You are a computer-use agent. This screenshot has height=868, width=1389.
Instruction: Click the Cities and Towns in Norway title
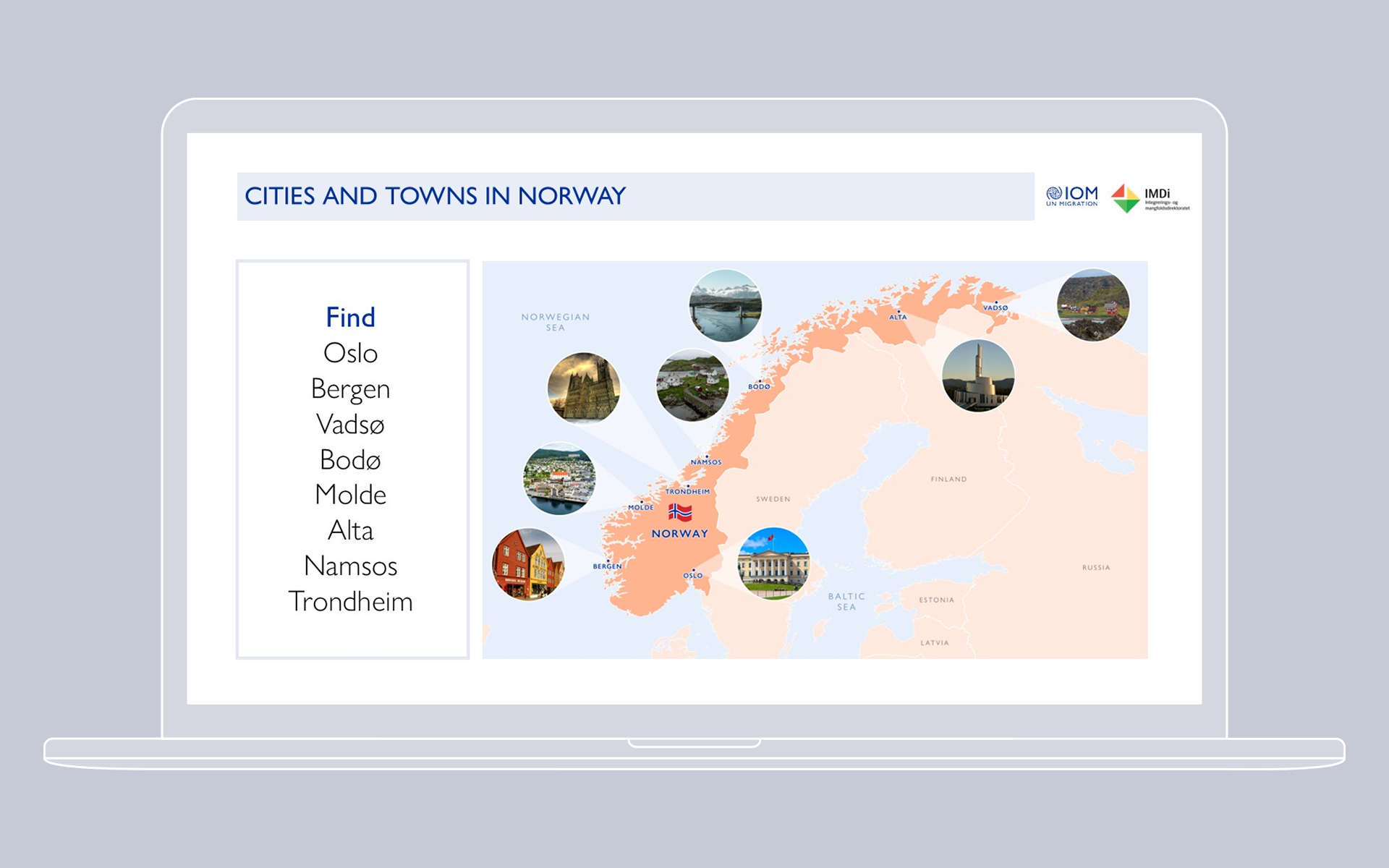pyautogui.click(x=435, y=196)
